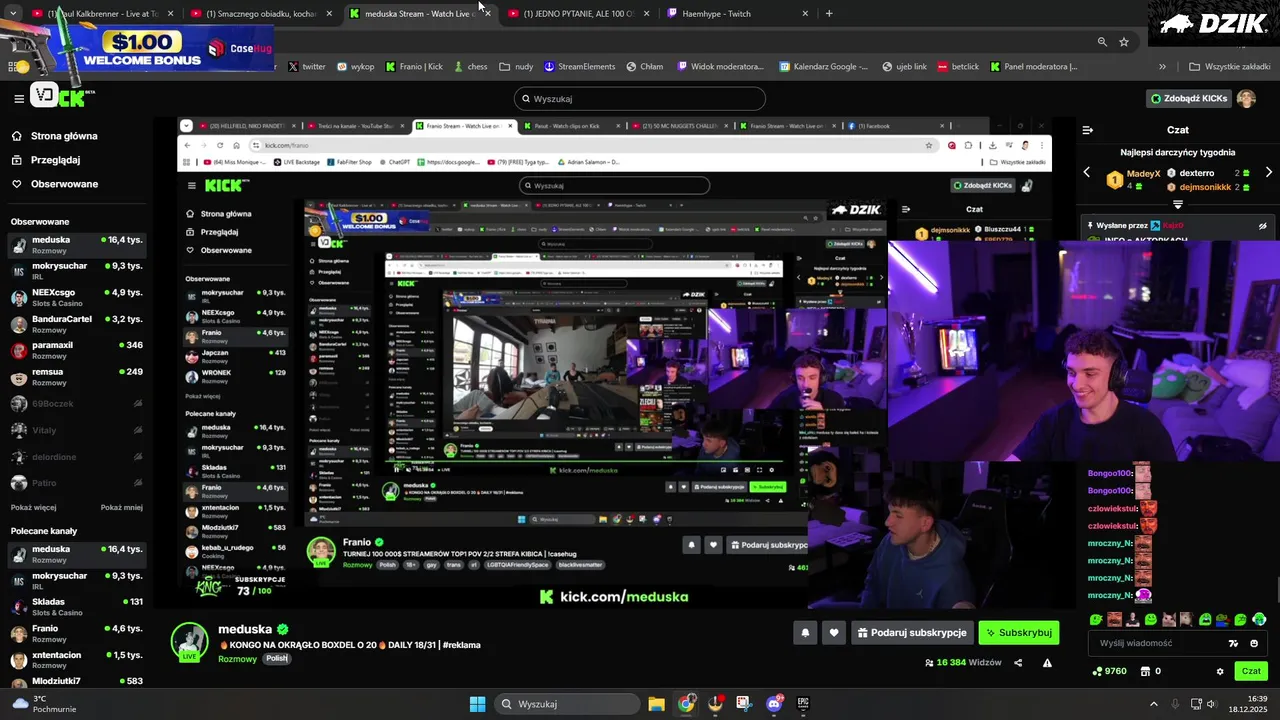Image resolution: width=1280 pixels, height=720 pixels.
Task: Open the StreamElements bookmark
Action: (580, 67)
